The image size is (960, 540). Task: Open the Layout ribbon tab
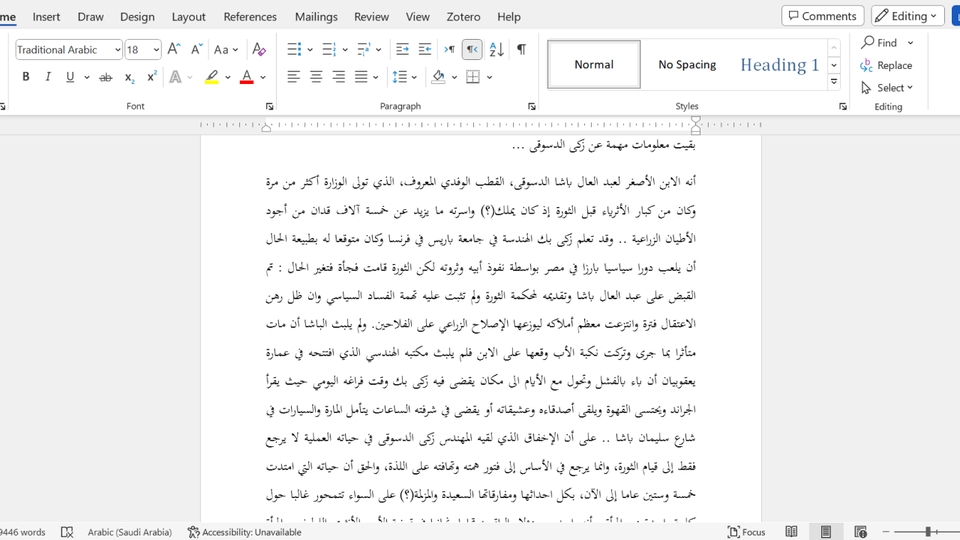tap(189, 17)
